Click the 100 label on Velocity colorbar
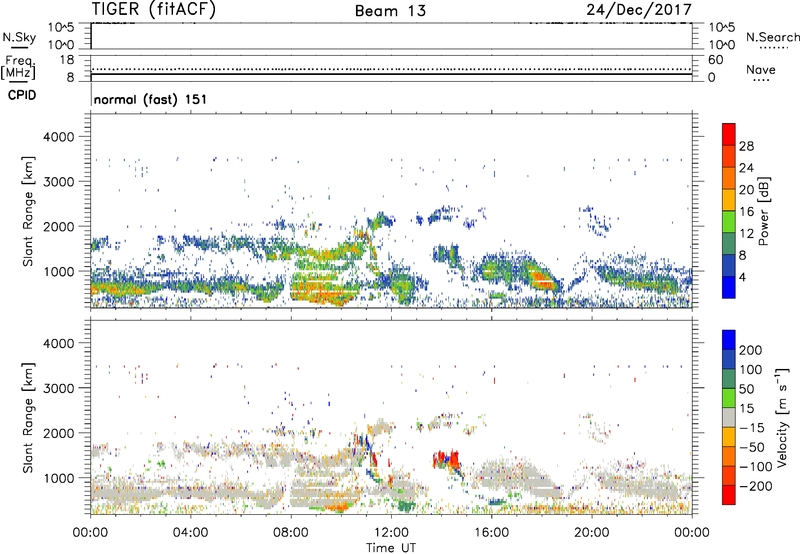 click(751, 370)
